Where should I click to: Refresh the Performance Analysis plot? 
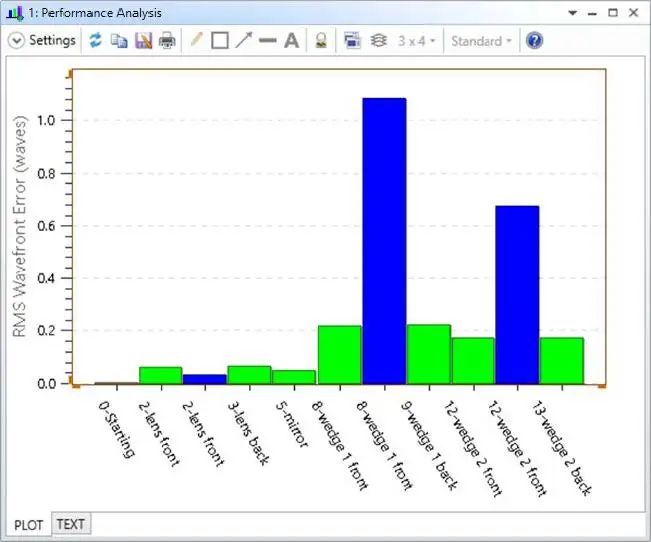95,40
